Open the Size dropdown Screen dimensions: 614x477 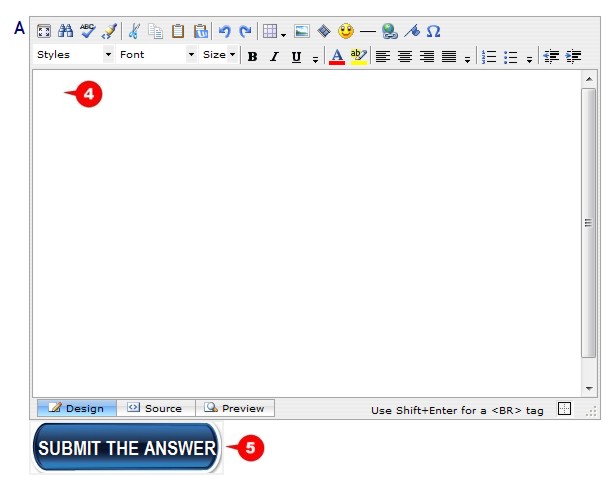click(x=219, y=54)
